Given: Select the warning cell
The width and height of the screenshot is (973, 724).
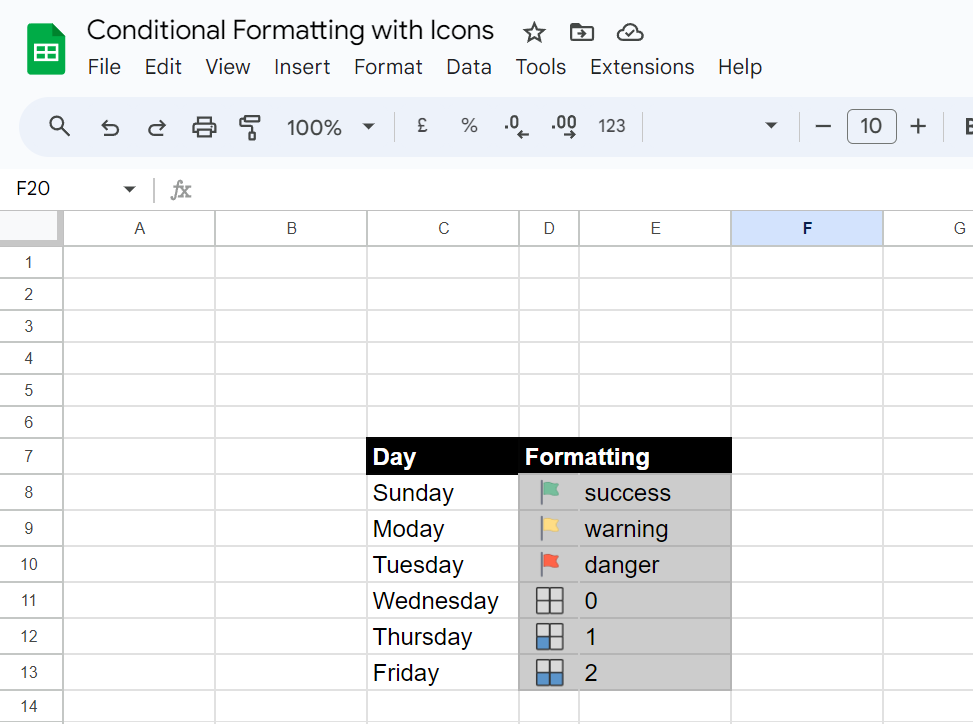Looking at the screenshot, I should click(655, 529).
